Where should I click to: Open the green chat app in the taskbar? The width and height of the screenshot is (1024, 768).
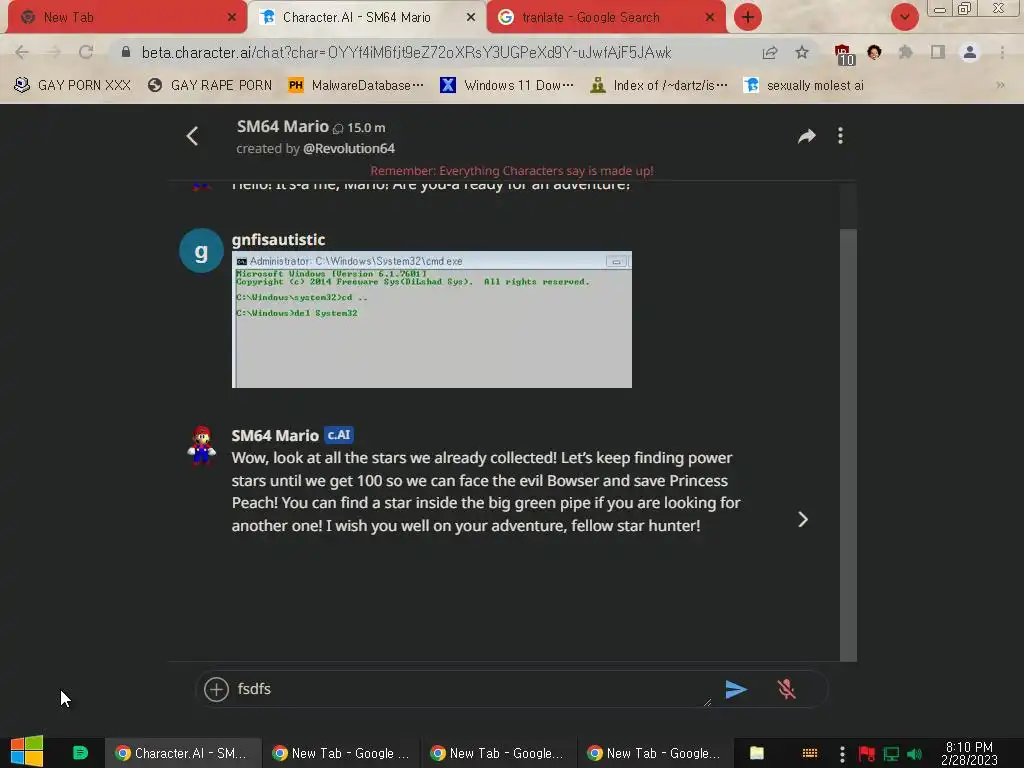[x=80, y=752]
